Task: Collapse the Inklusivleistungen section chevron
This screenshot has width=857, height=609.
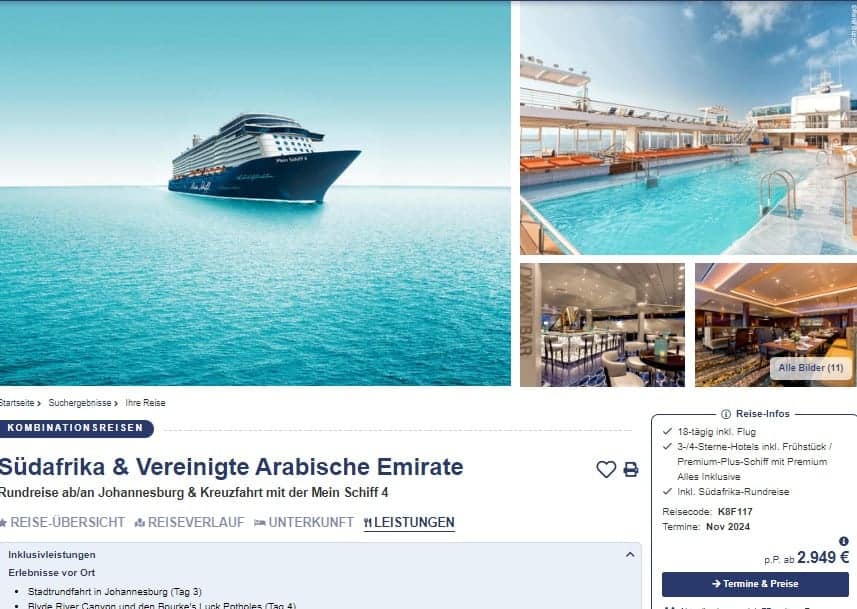Action: click(630, 554)
